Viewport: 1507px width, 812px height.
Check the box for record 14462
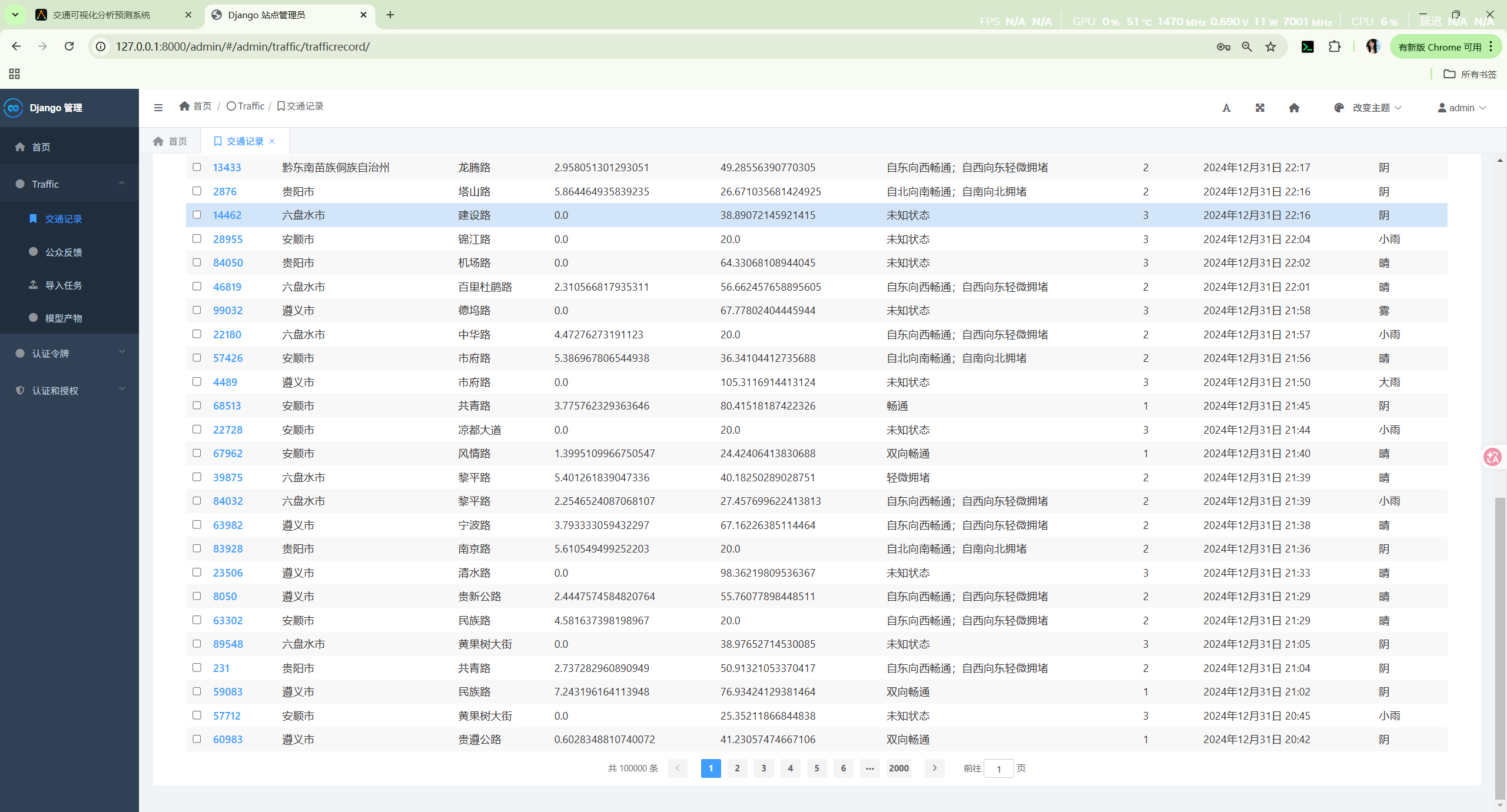tap(197, 215)
